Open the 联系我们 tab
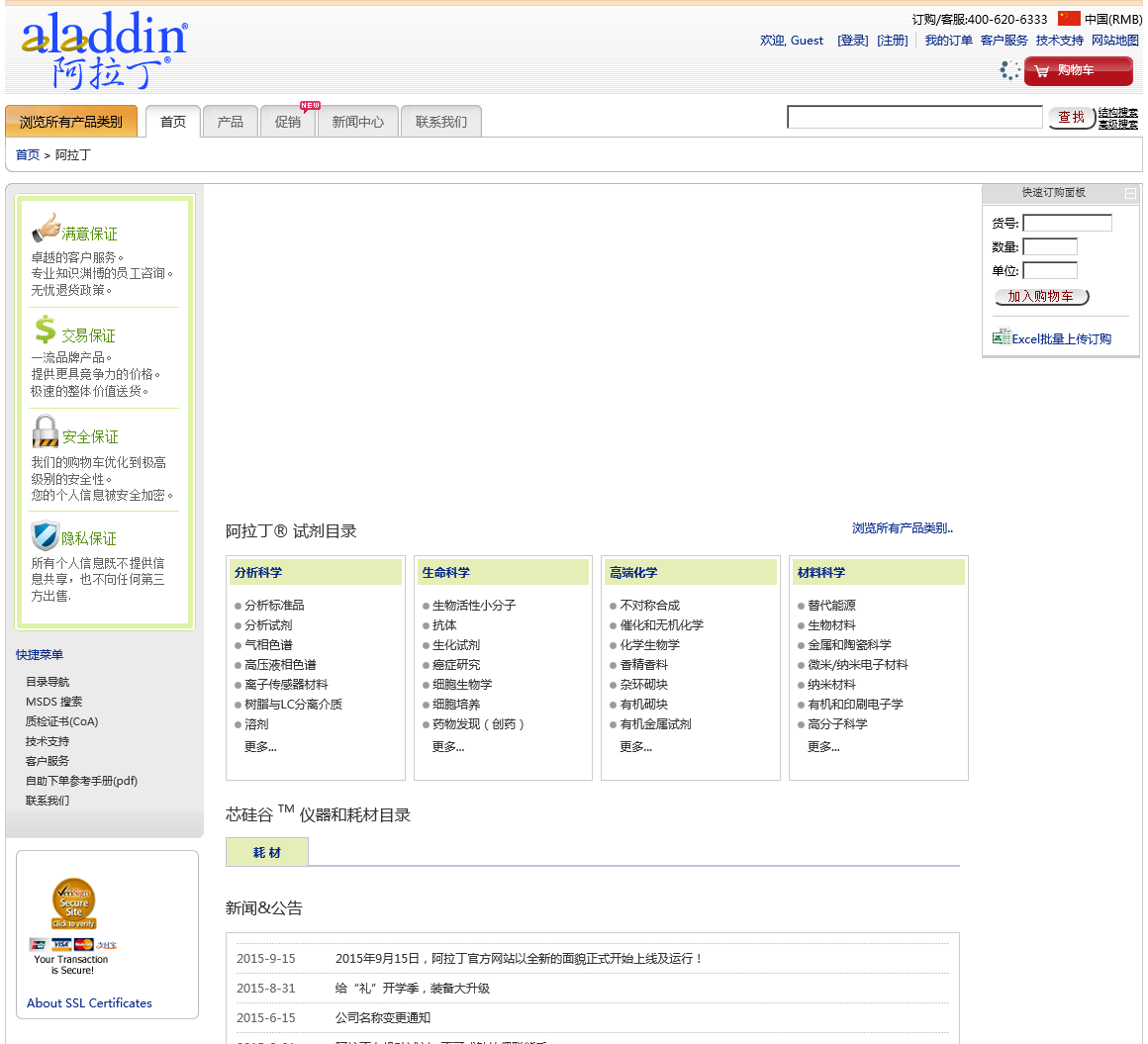 pyautogui.click(x=440, y=122)
